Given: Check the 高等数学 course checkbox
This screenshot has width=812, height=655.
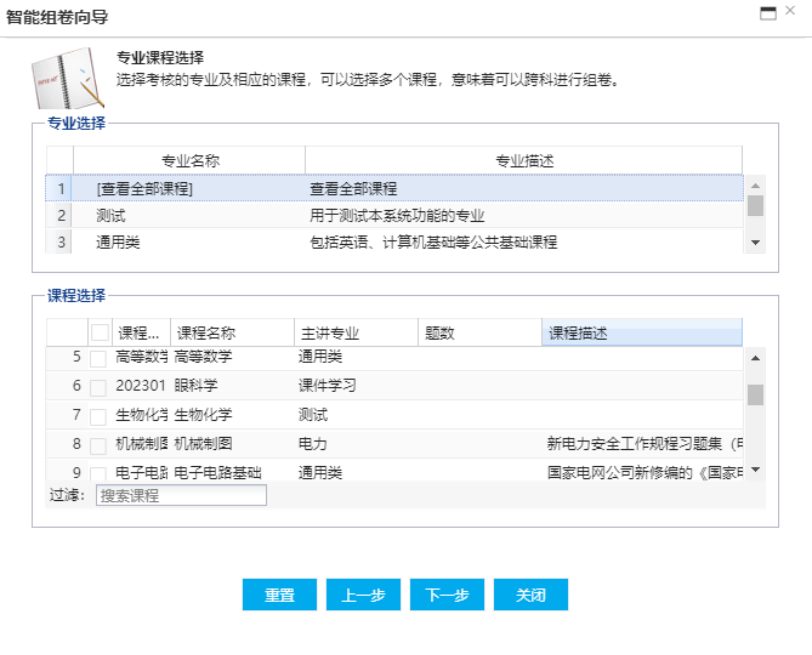Looking at the screenshot, I should (x=98, y=358).
